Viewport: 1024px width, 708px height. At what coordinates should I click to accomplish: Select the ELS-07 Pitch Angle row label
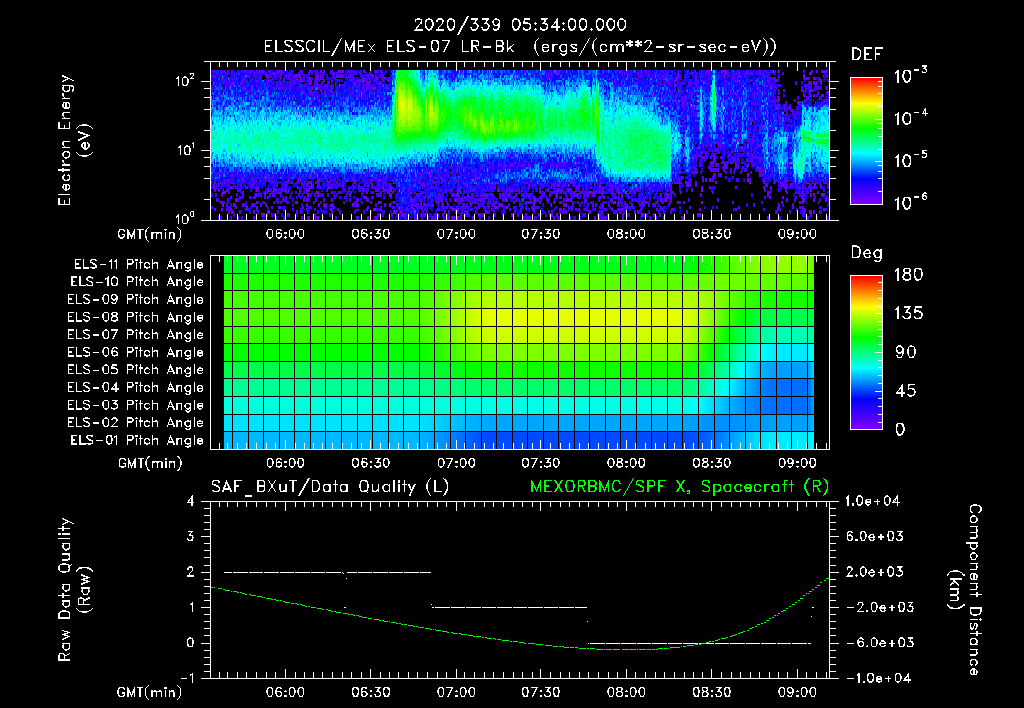[135, 334]
